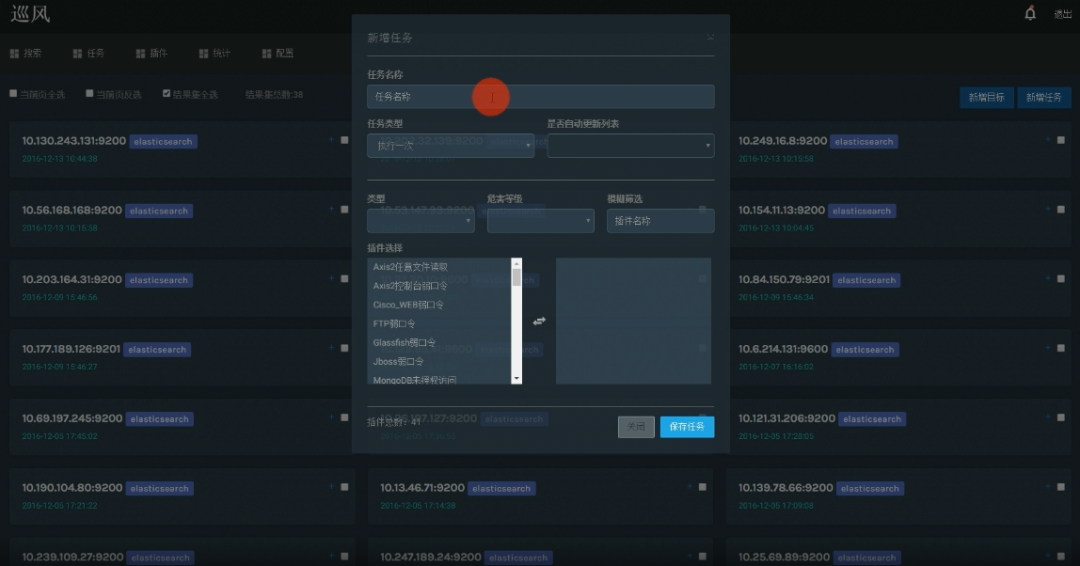
Task: Click host 10.13.46.71:9200
Action: point(422,488)
